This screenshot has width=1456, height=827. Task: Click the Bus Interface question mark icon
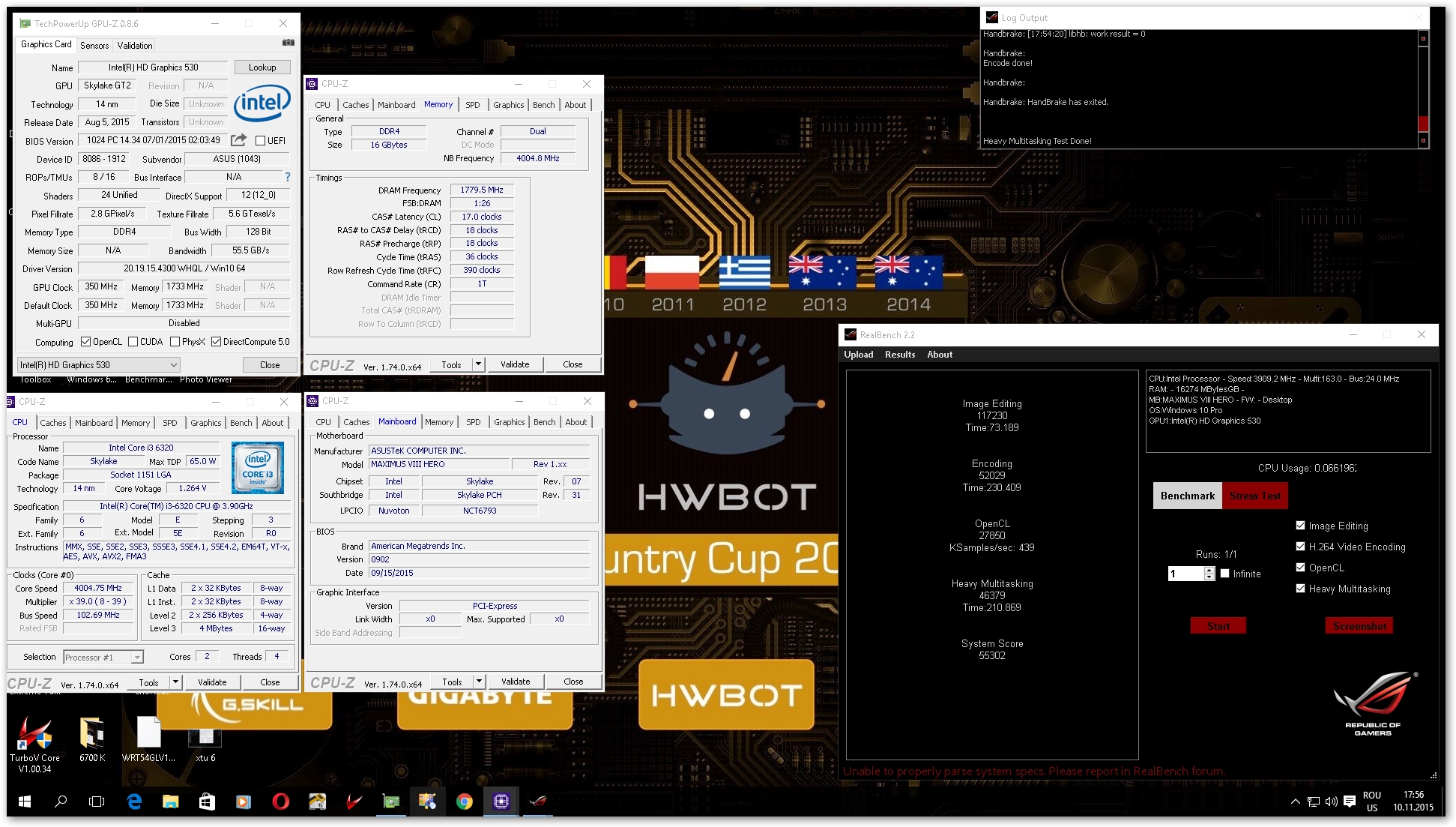coord(288,177)
